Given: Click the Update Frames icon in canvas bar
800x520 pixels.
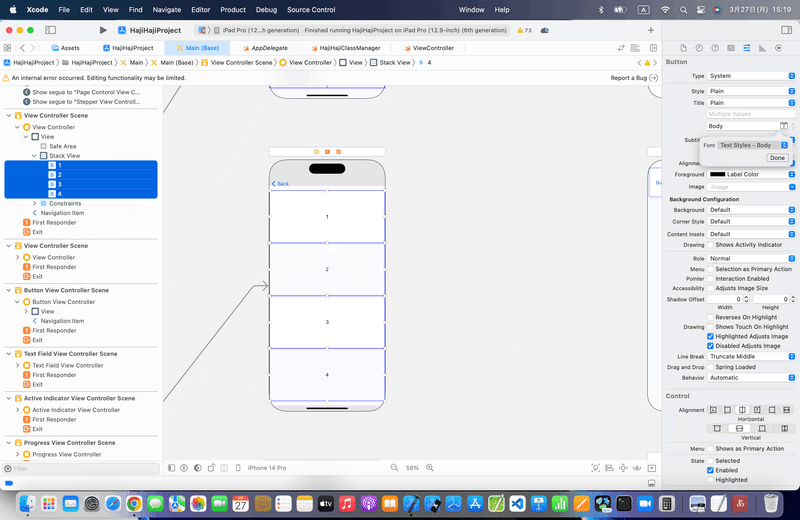Looking at the screenshot, I should point(595,467).
